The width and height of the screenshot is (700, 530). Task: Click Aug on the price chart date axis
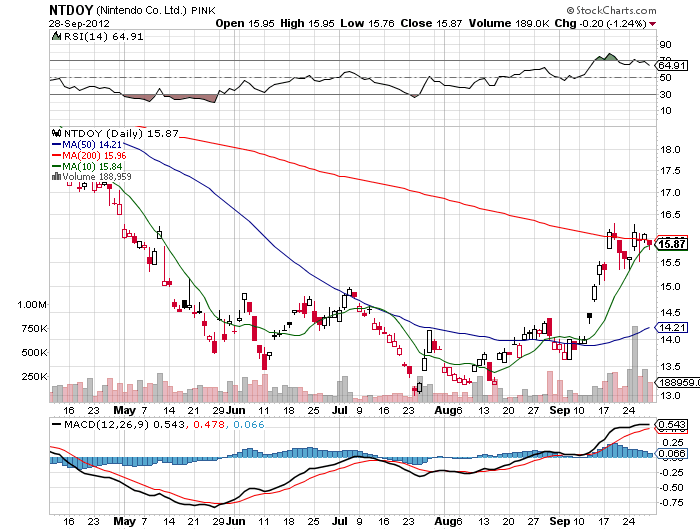445,410
